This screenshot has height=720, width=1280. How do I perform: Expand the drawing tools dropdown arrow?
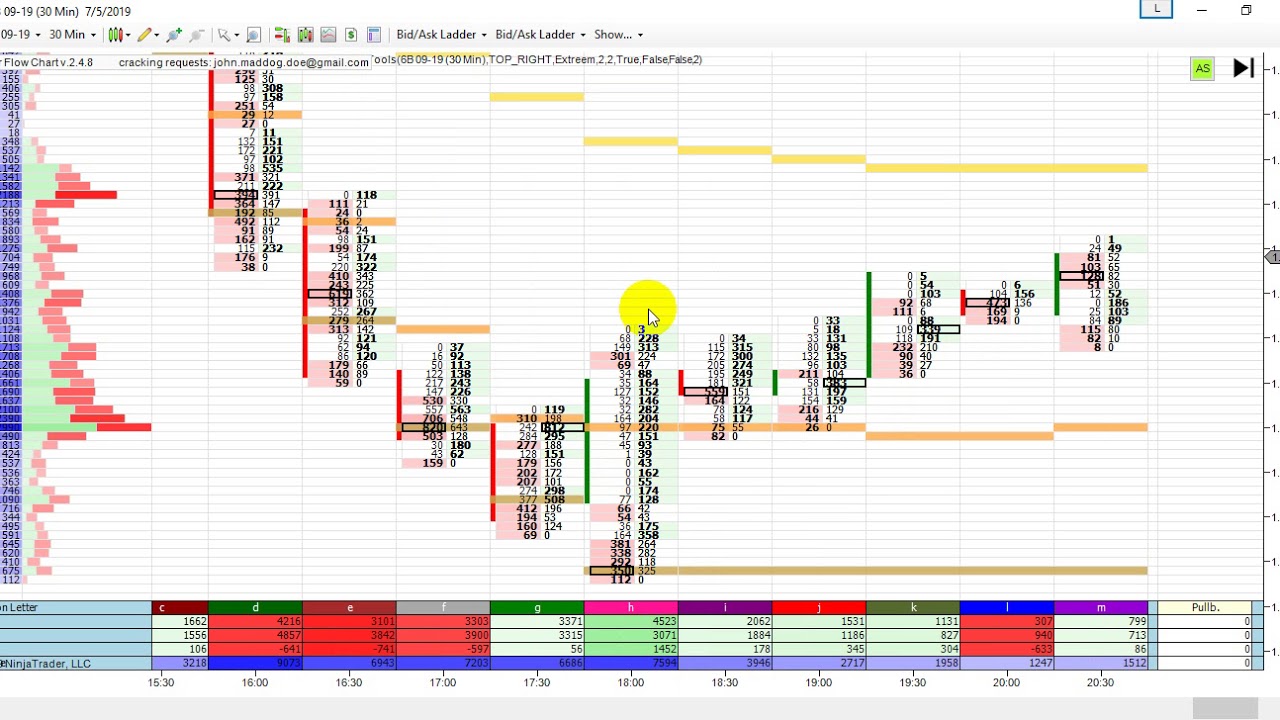tap(158, 34)
